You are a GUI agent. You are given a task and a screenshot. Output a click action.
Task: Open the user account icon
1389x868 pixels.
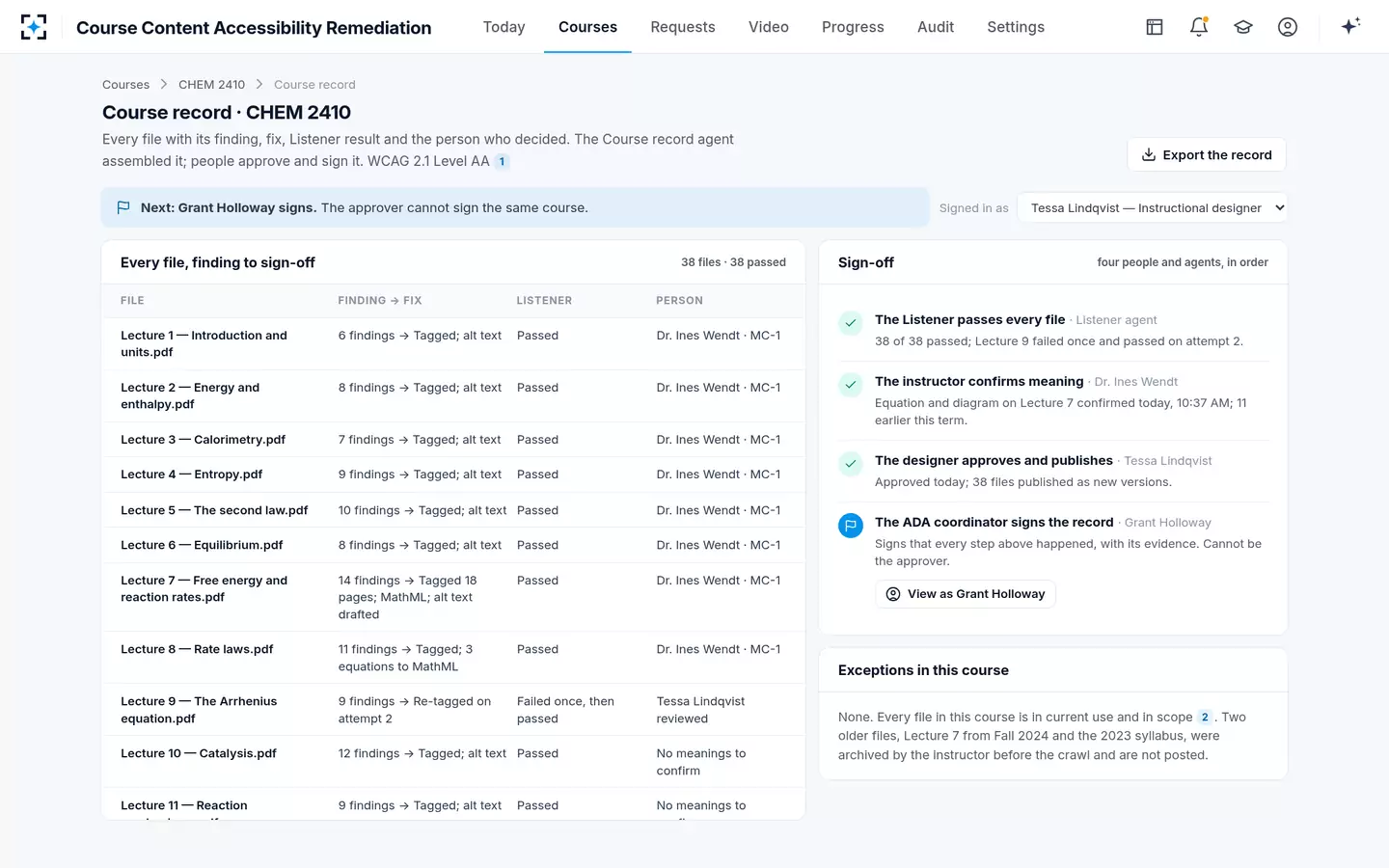point(1288,27)
